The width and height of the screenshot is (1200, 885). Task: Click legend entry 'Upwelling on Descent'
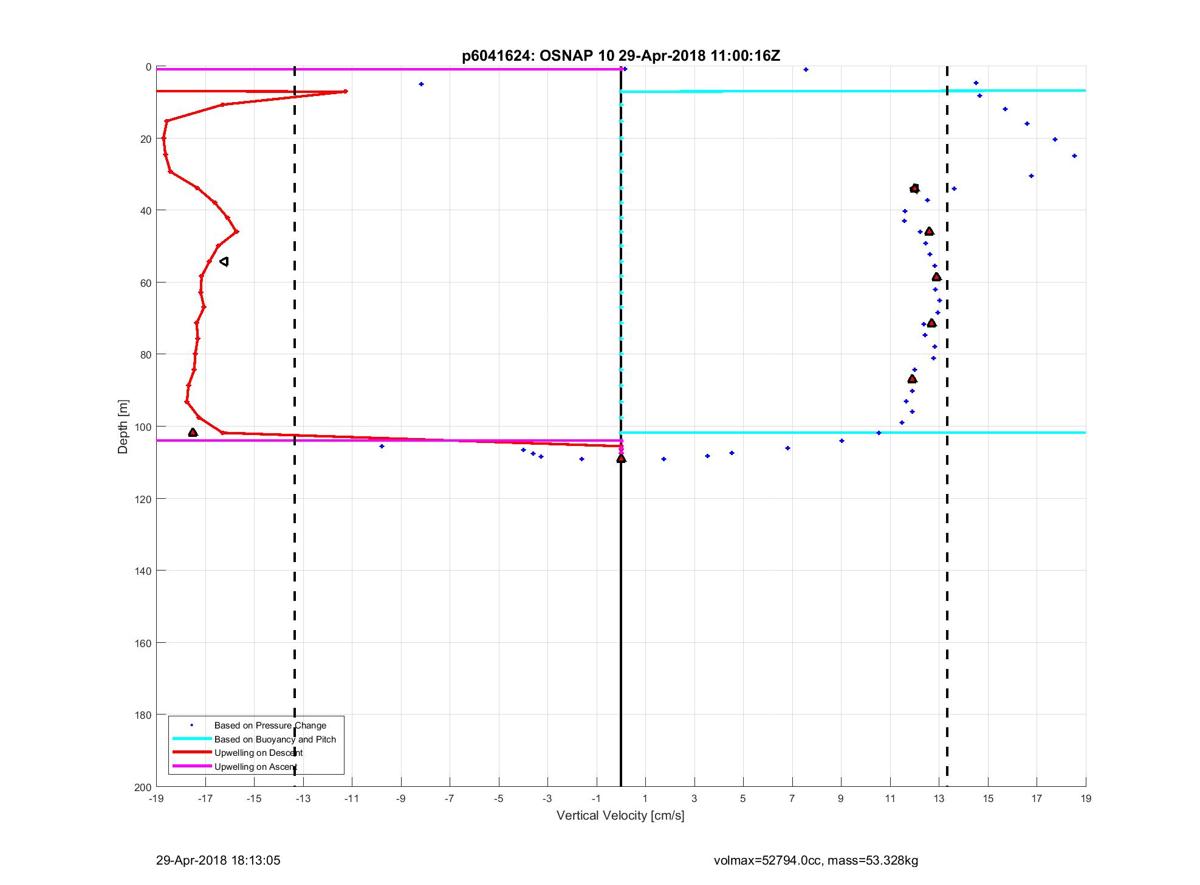pos(258,752)
